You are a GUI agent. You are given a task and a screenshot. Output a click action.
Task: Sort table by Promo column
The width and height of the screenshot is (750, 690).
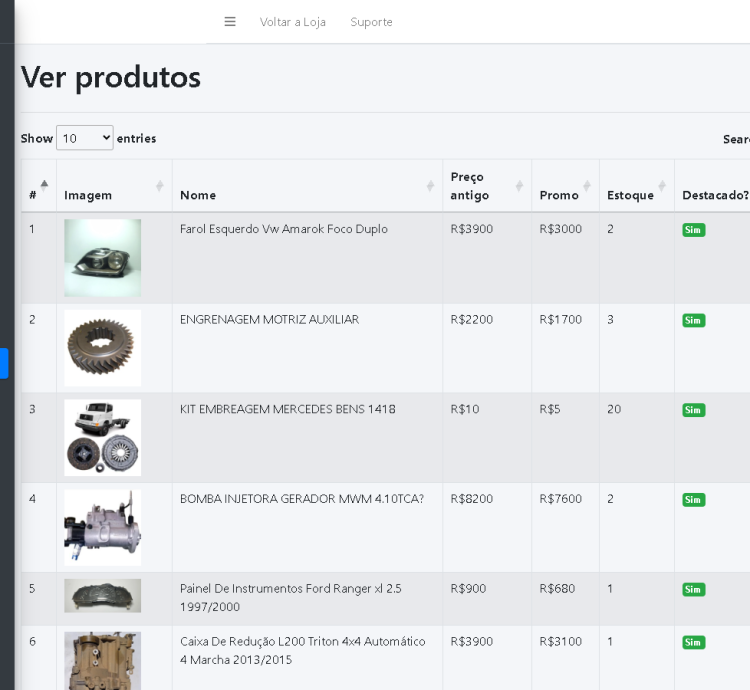click(565, 186)
